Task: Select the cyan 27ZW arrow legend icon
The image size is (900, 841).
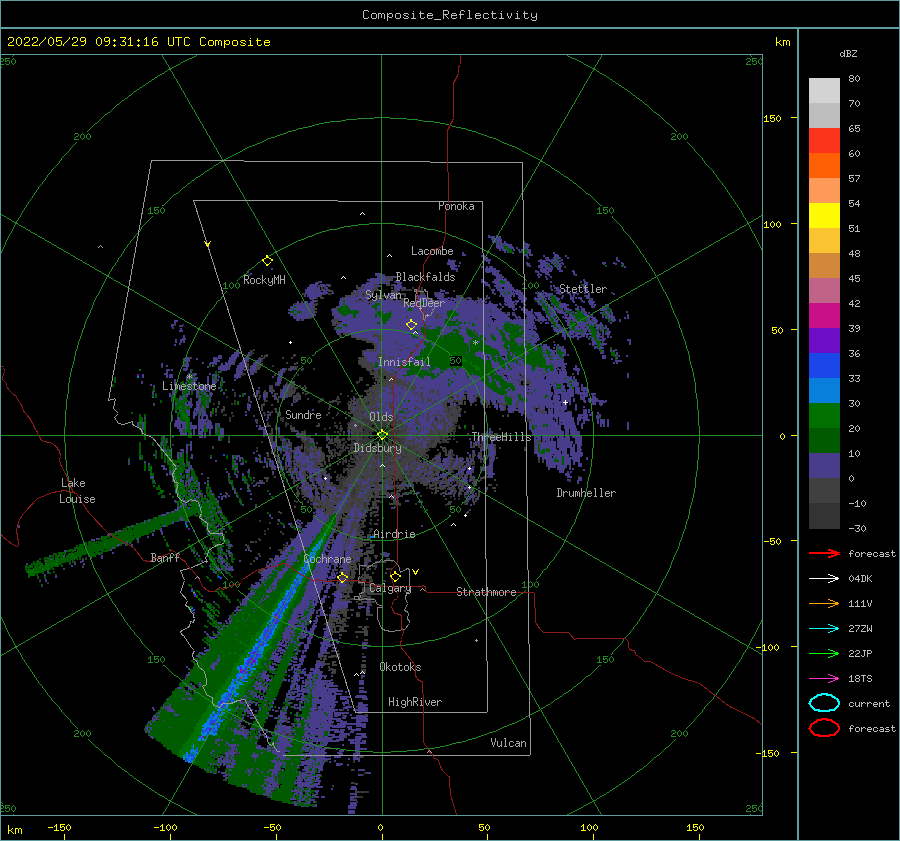Action: coord(824,629)
